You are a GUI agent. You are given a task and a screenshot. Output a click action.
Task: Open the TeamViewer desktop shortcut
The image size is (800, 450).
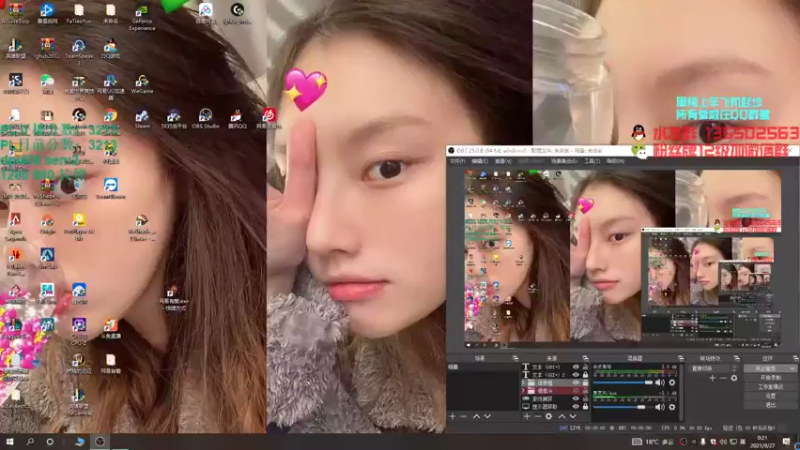tap(111, 188)
